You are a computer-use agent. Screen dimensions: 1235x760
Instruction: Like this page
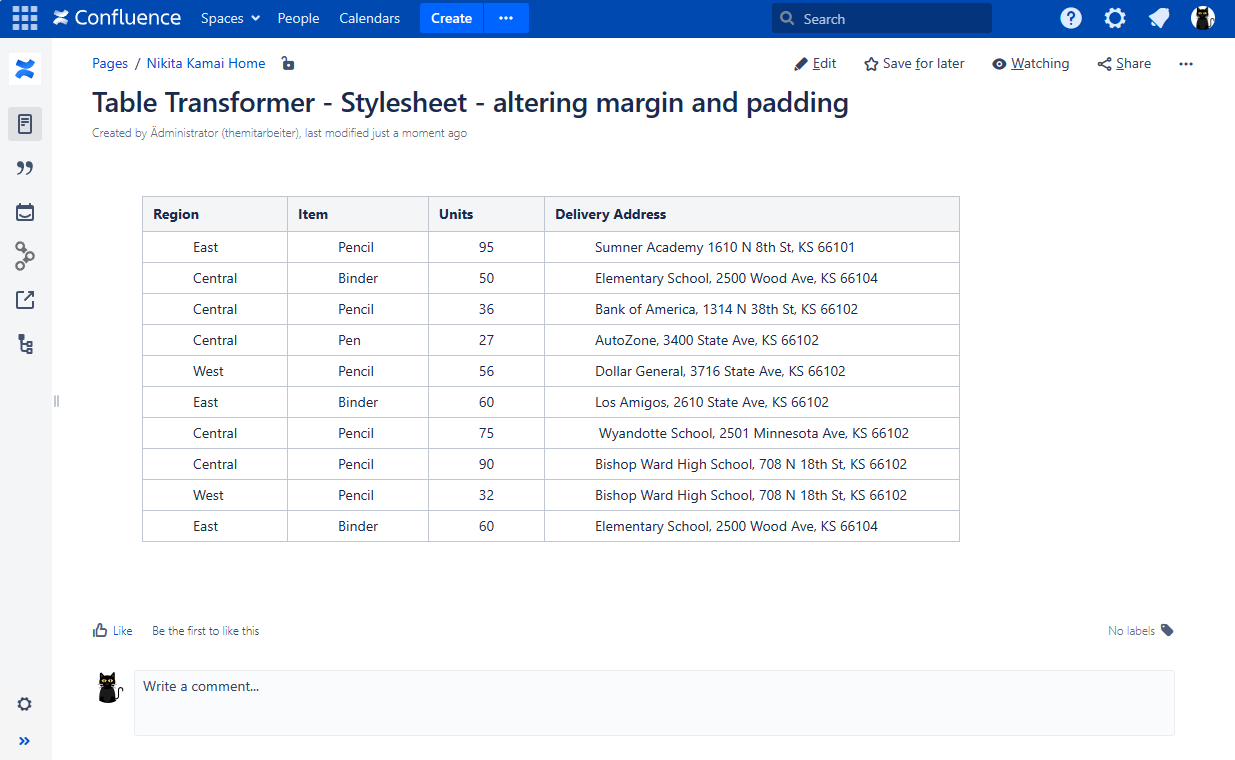click(112, 631)
